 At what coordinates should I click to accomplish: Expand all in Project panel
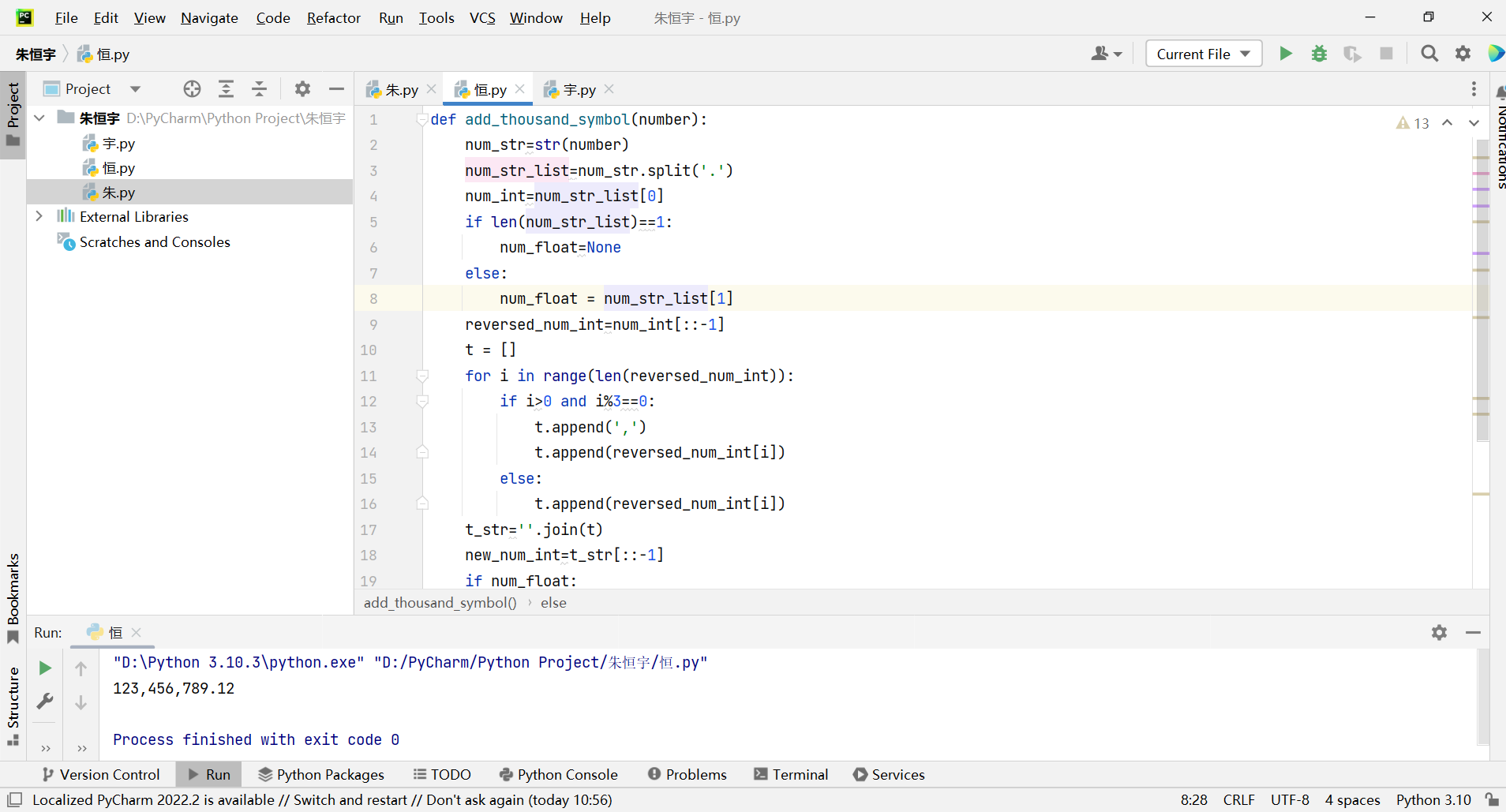pos(226,89)
